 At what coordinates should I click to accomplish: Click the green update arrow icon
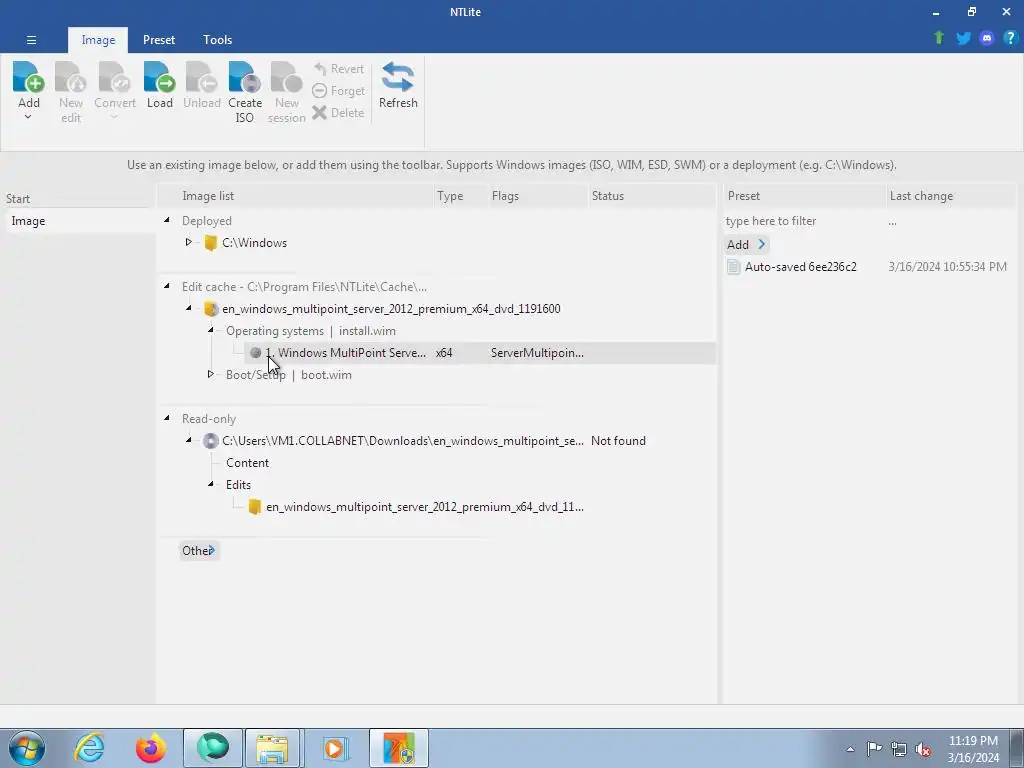click(x=939, y=38)
